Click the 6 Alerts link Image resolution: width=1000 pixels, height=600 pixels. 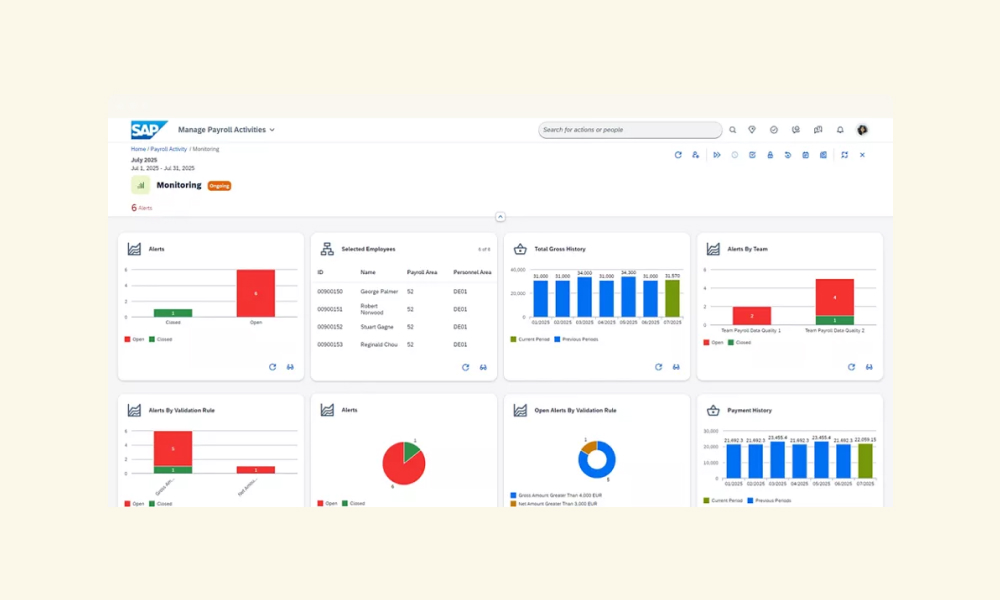142,208
